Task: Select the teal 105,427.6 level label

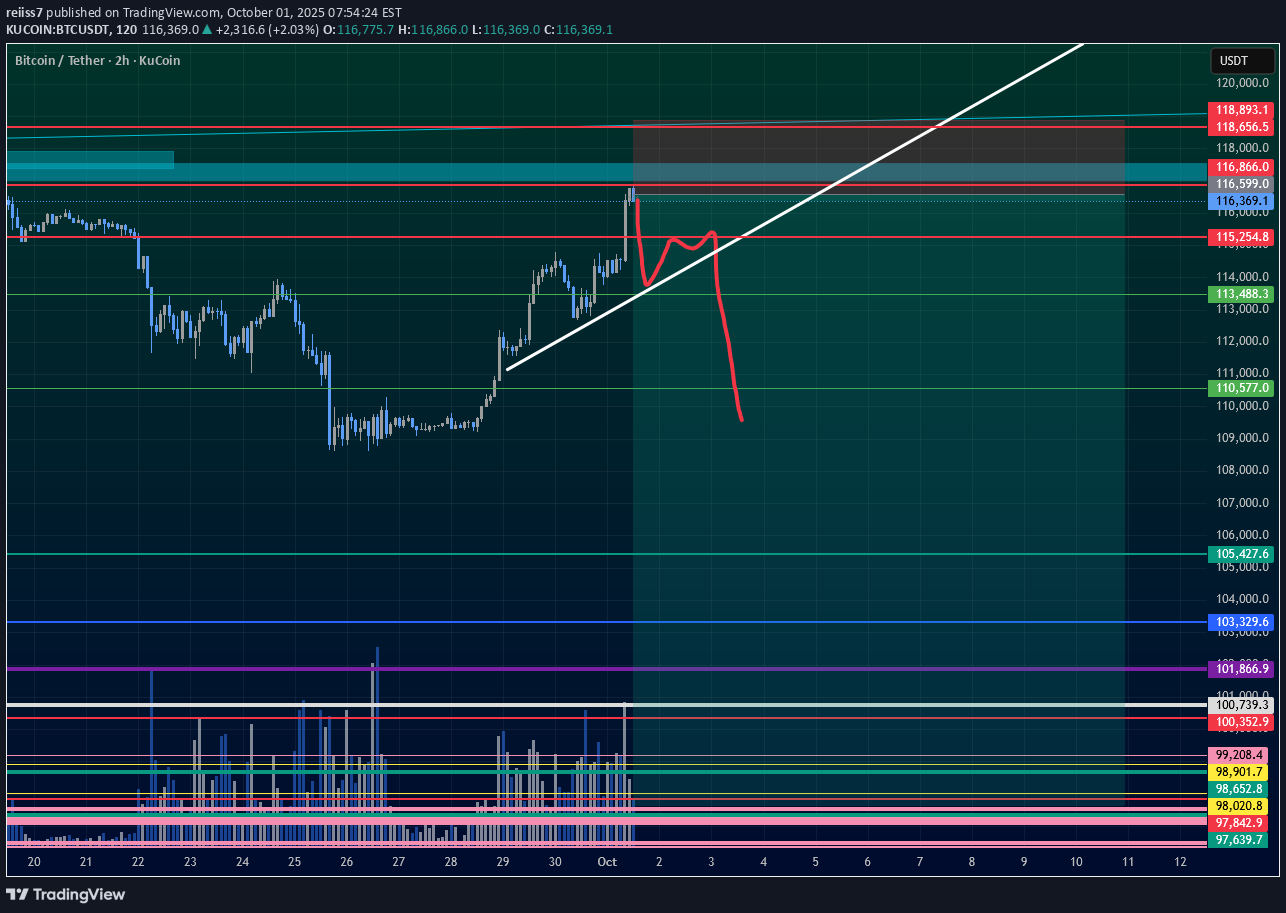Action: (1240, 554)
